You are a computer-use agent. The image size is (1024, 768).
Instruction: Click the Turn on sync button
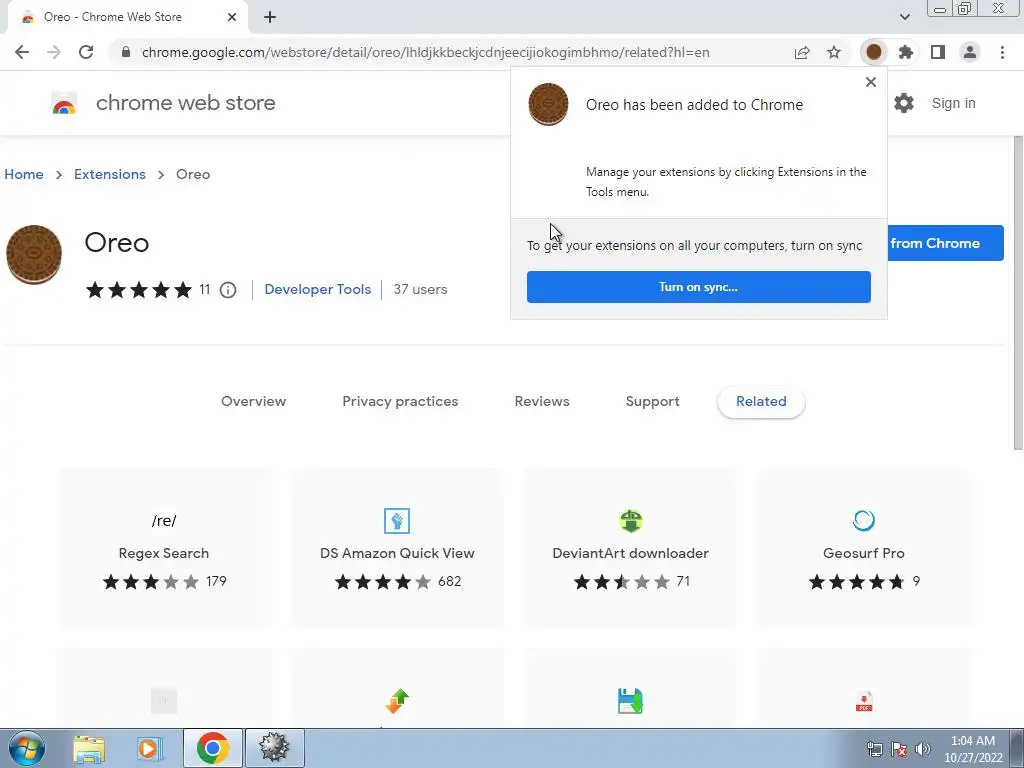(699, 287)
